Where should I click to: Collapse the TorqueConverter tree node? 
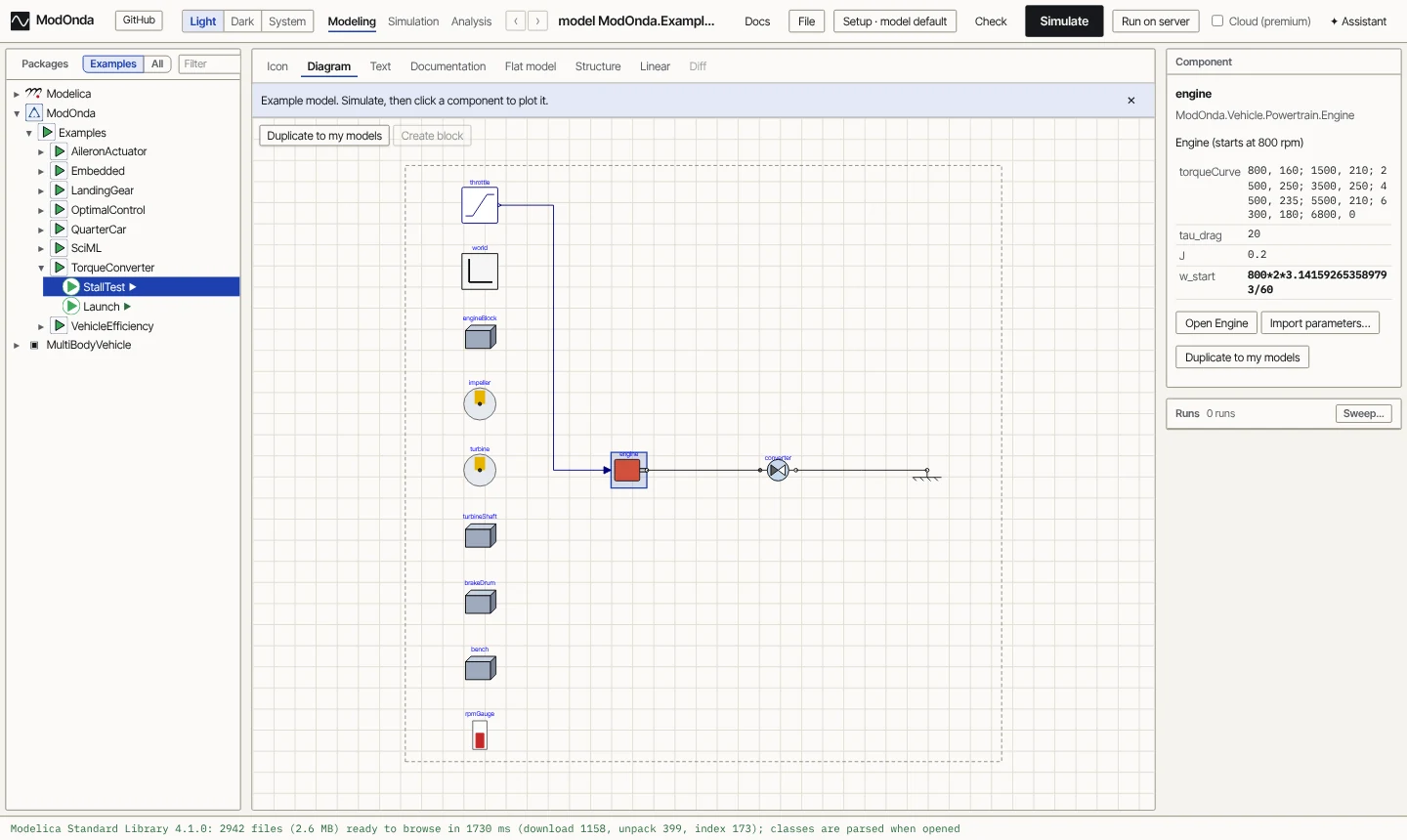41,268
